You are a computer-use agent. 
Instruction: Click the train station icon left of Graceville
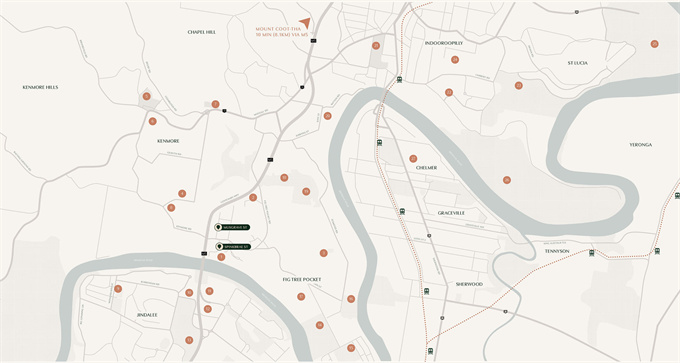[x=402, y=212]
